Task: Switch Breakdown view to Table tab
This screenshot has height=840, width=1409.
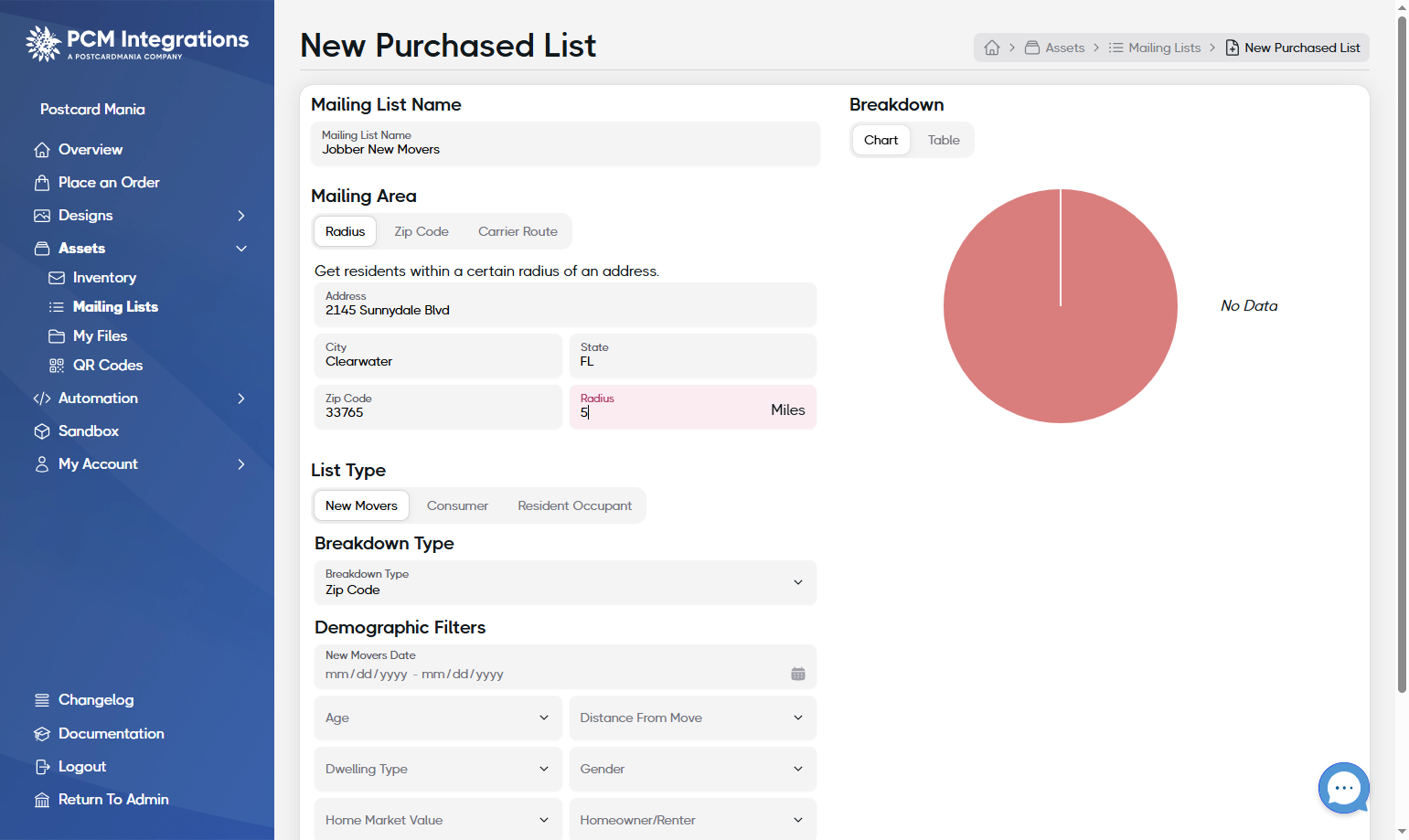Action: [944, 140]
